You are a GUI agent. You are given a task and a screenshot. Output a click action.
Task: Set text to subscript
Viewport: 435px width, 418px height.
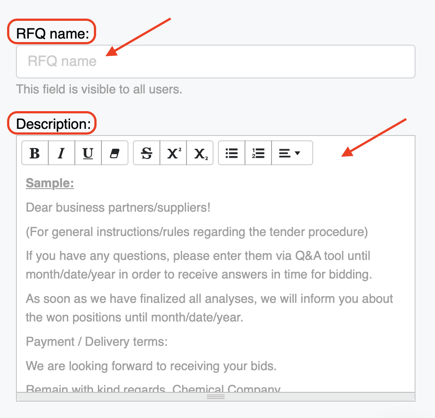[200, 153]
